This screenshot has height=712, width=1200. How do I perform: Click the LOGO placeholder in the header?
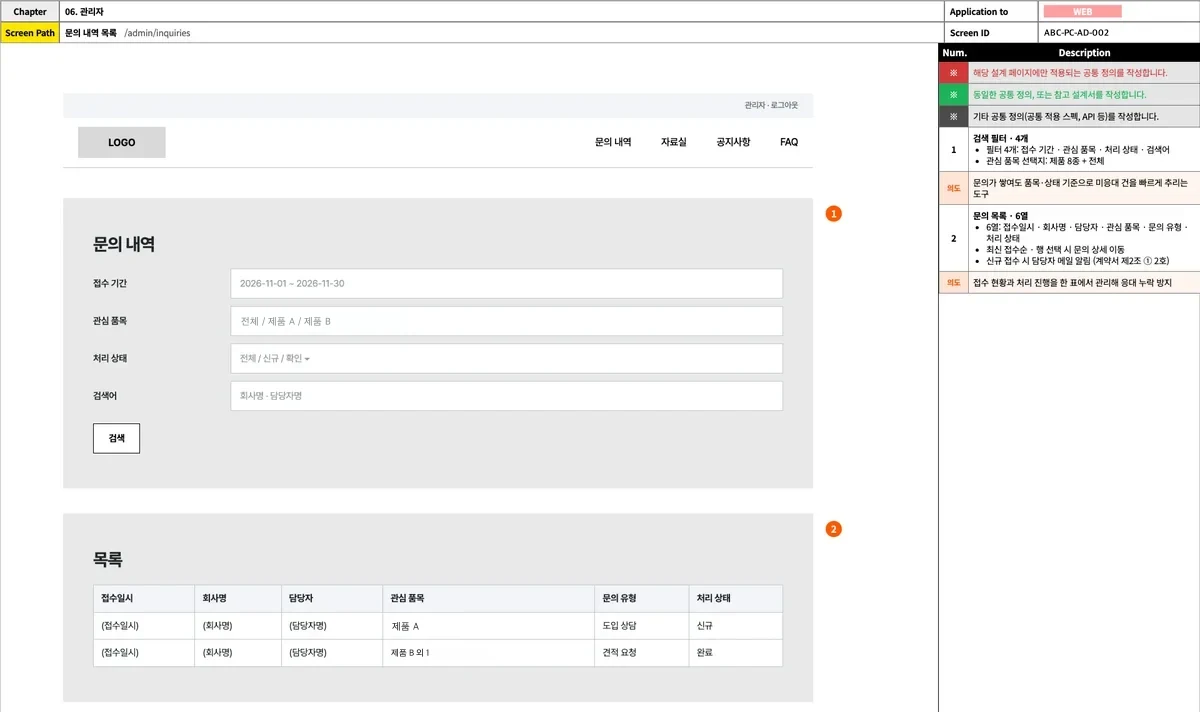tap(122, 142)
